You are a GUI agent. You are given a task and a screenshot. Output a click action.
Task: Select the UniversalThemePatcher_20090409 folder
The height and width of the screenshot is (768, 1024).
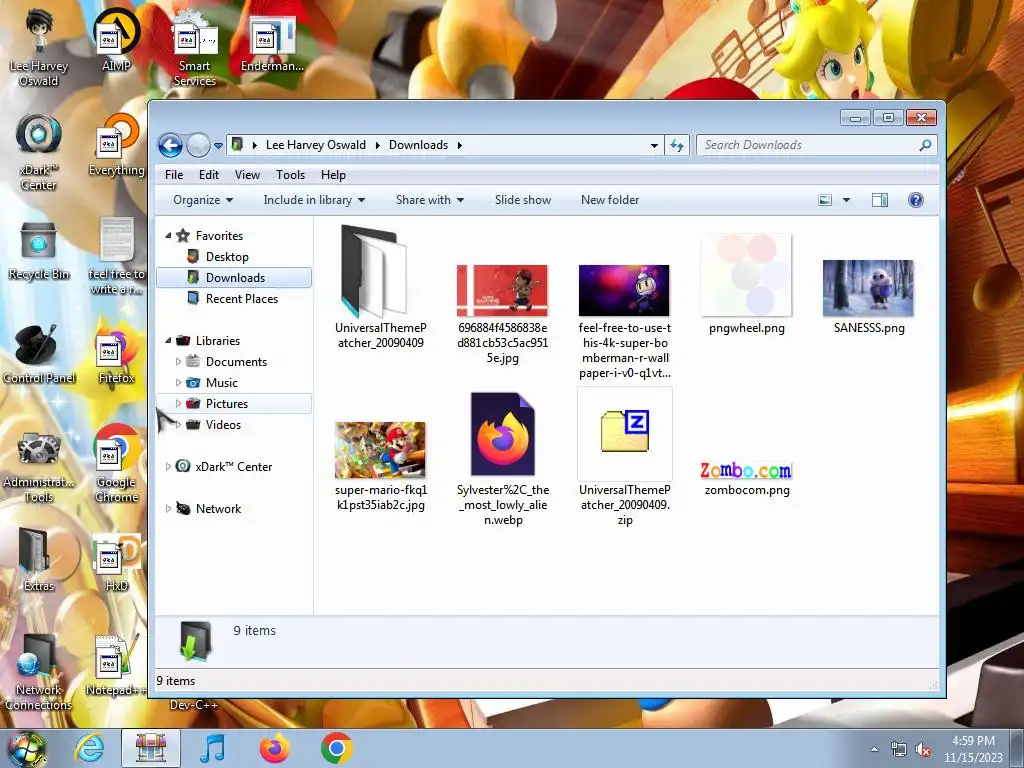381,287
